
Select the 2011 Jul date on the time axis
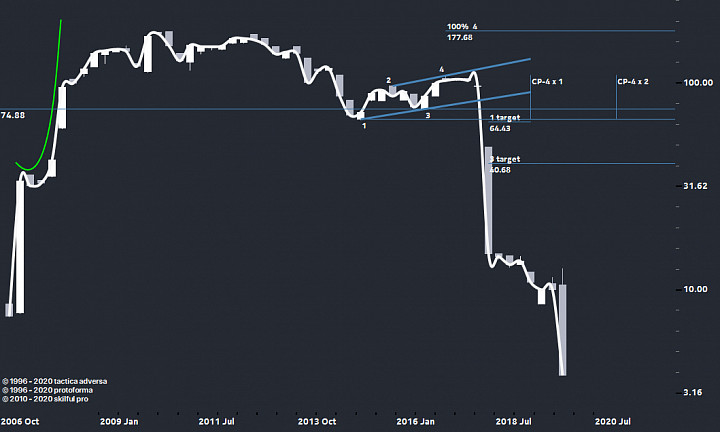pyautogui.click(x=216, y=421)
